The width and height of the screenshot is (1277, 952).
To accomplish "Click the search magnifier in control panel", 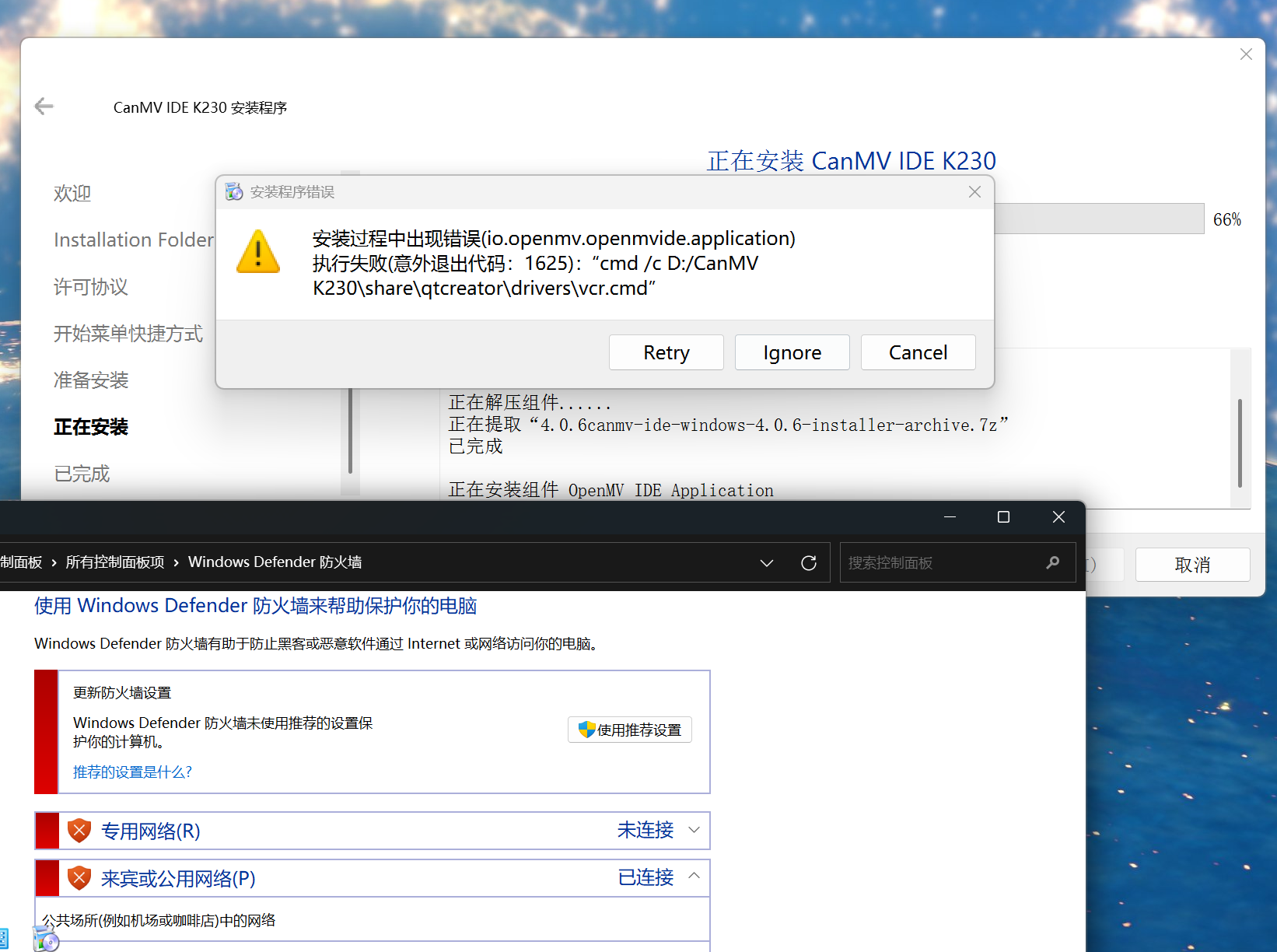I will [x=1053, y=562].
